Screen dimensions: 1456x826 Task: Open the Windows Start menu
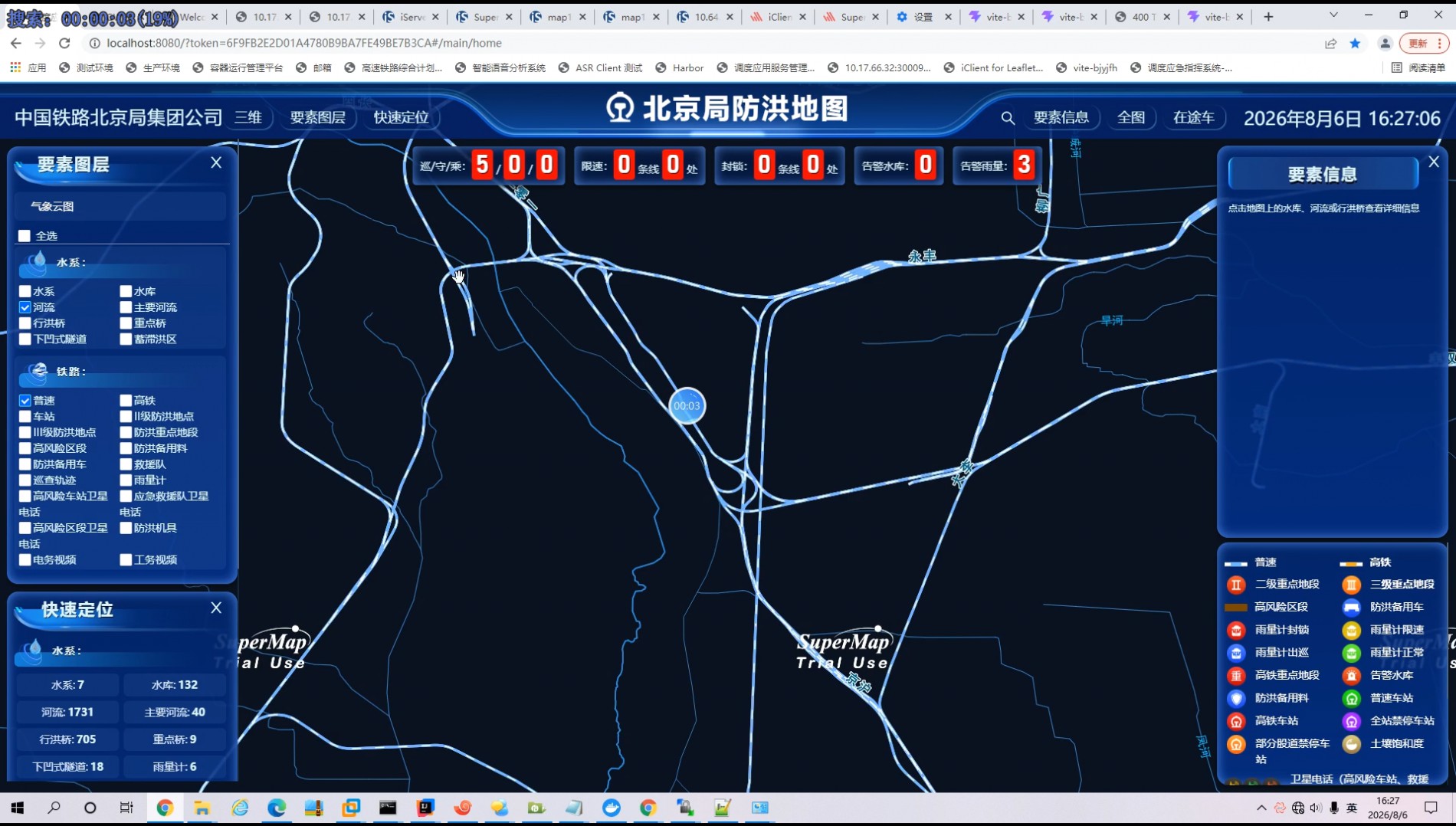coord(17,808)
